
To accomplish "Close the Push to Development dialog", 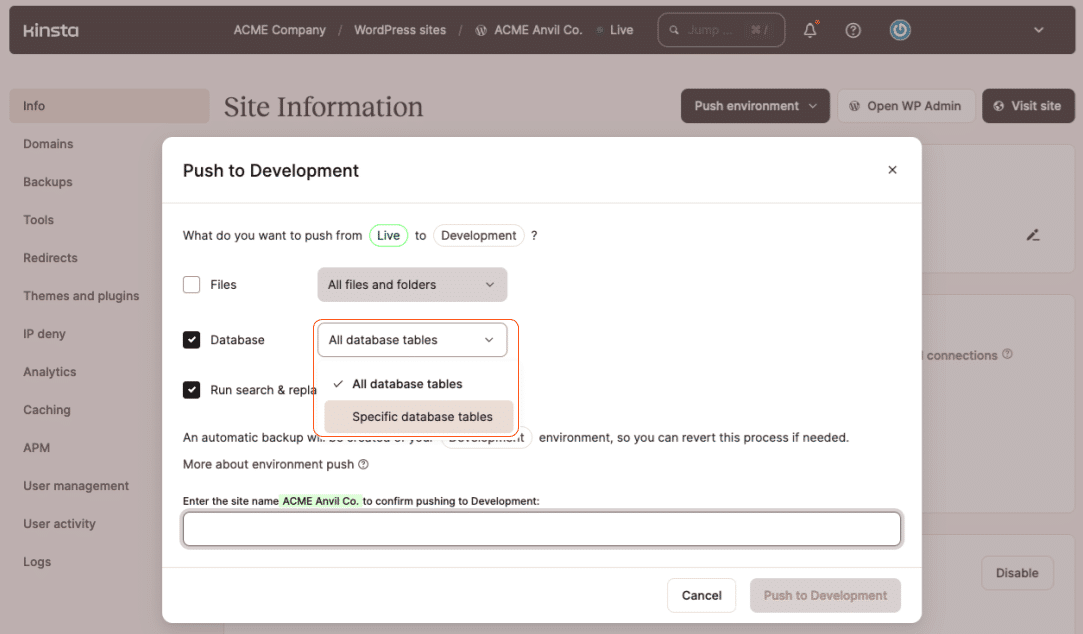I will click(x=892, y=170).
